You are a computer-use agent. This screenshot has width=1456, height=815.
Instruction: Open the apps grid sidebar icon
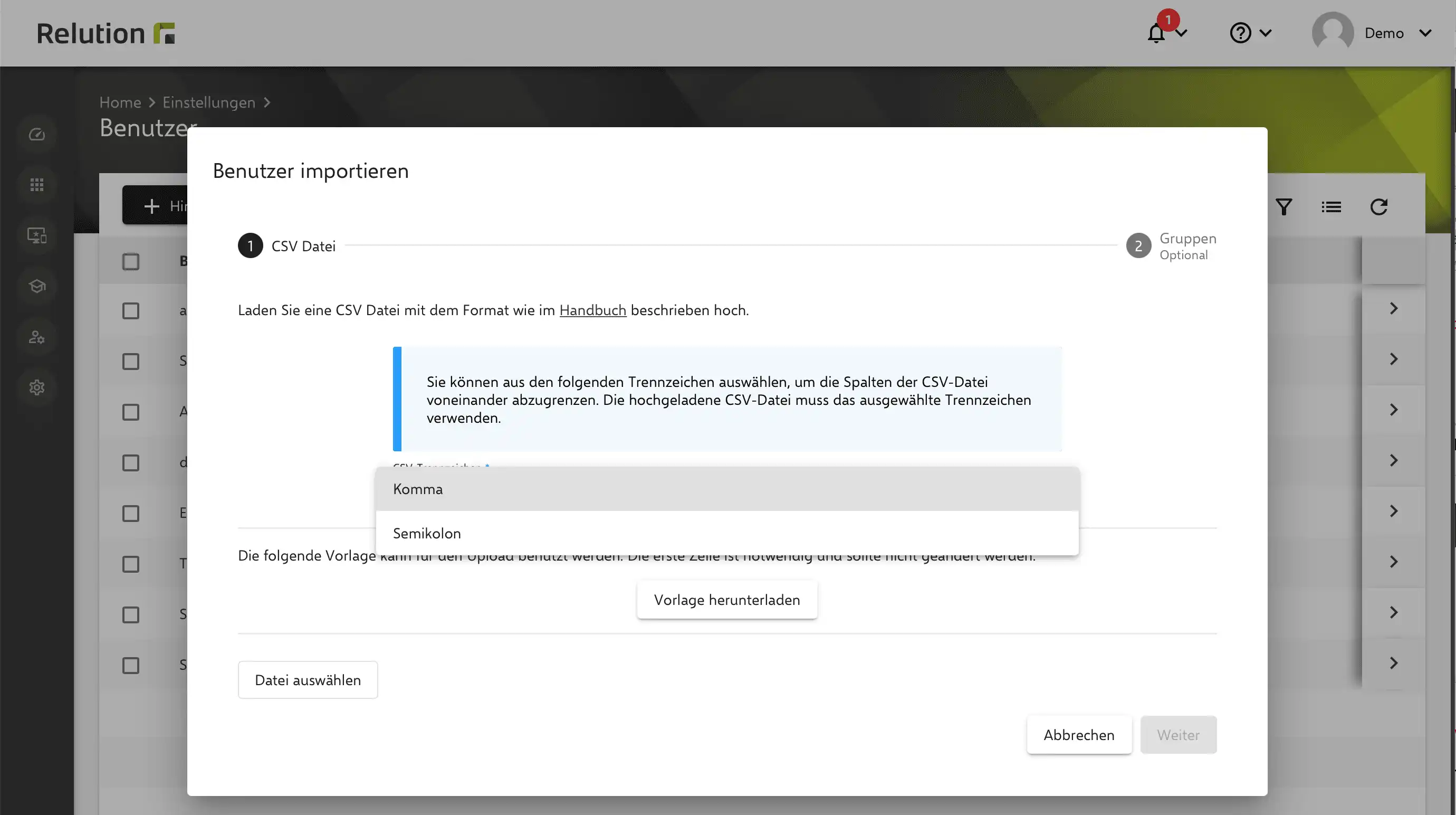(37, 185)
